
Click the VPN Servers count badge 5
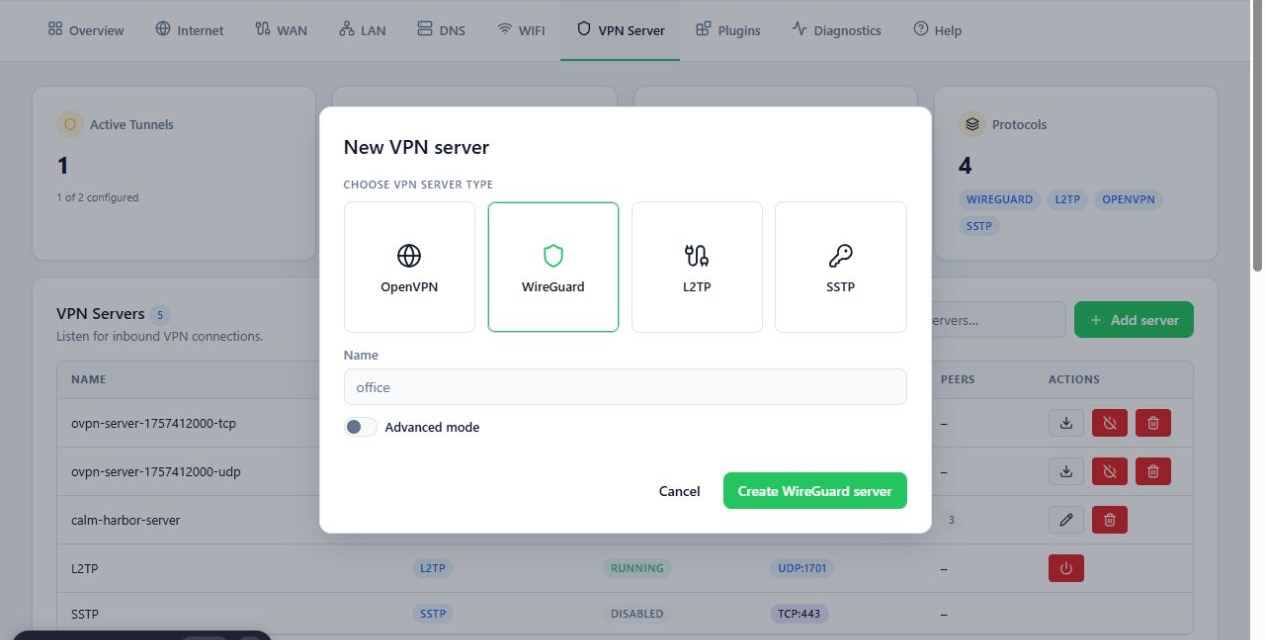coord(161,315)
